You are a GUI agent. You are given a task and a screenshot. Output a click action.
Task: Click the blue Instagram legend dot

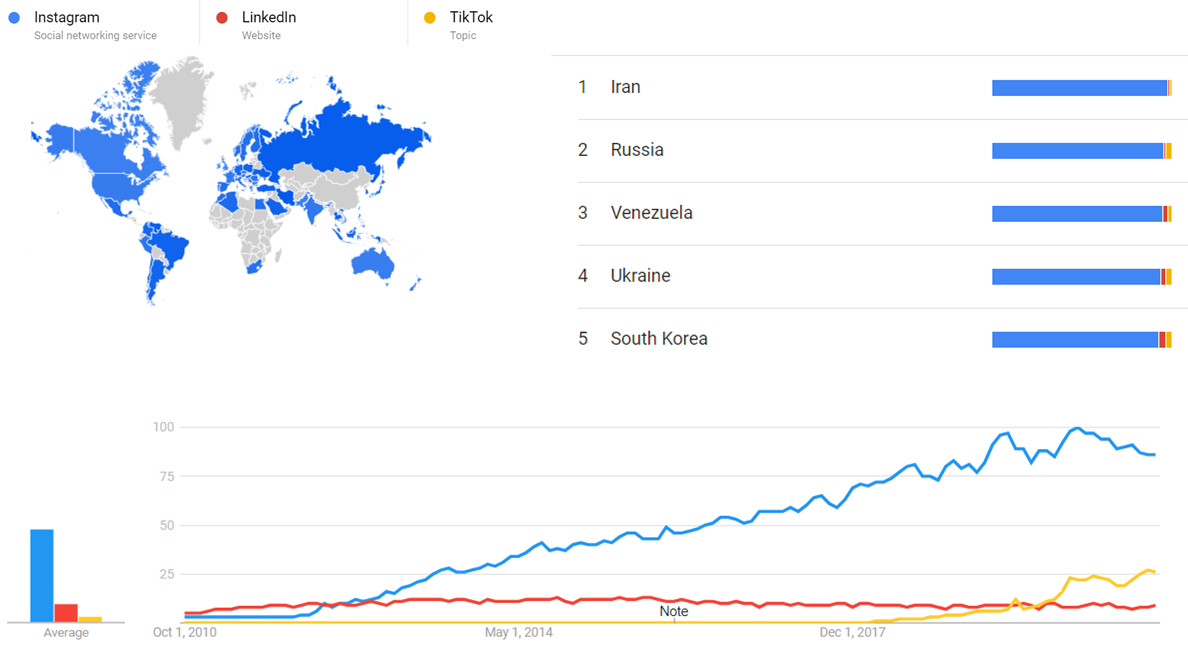tap(14, 17)
